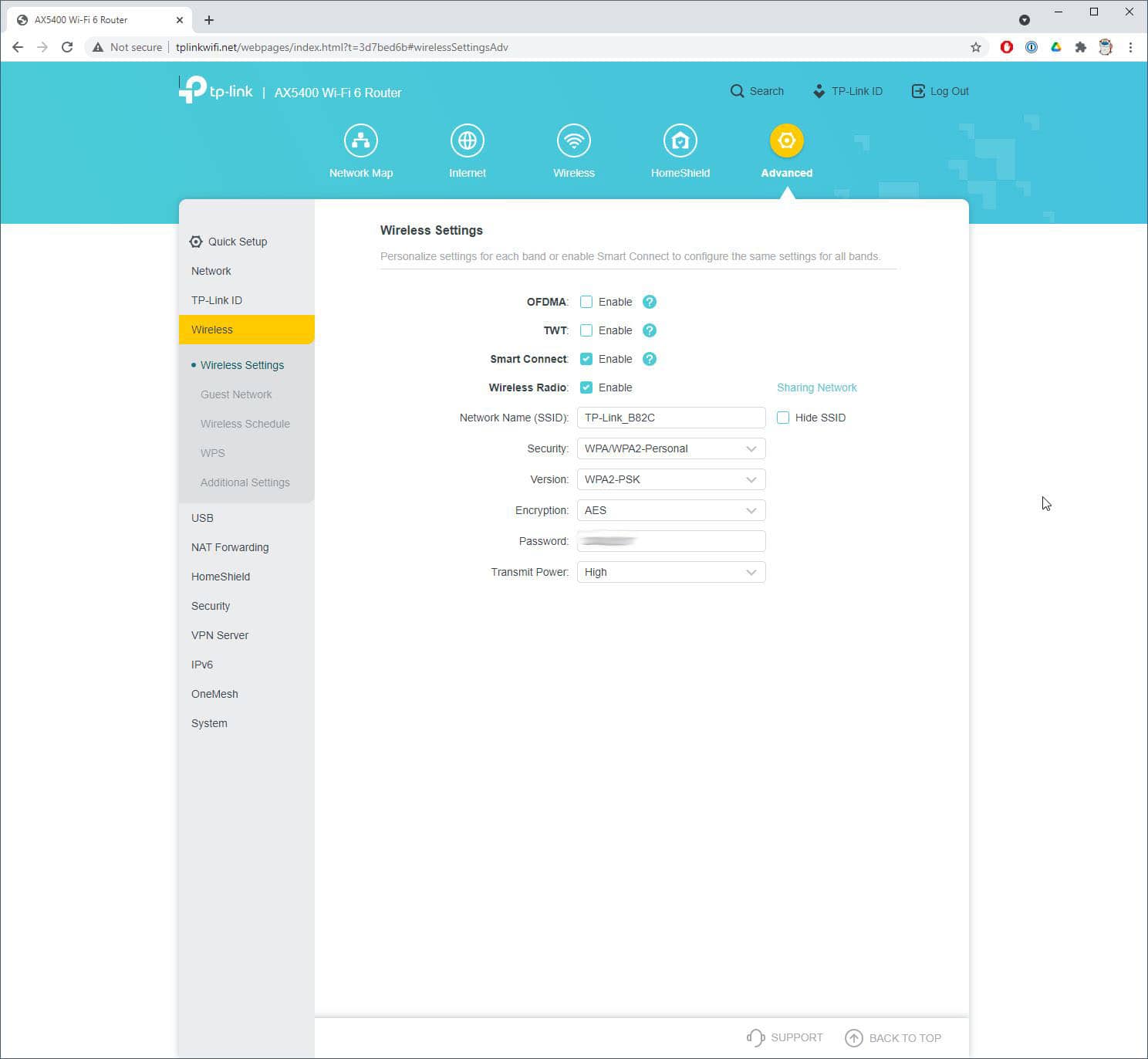Click the Network Name (SSID) field
Viewport: 1148px width, 1059px height.
671,418
